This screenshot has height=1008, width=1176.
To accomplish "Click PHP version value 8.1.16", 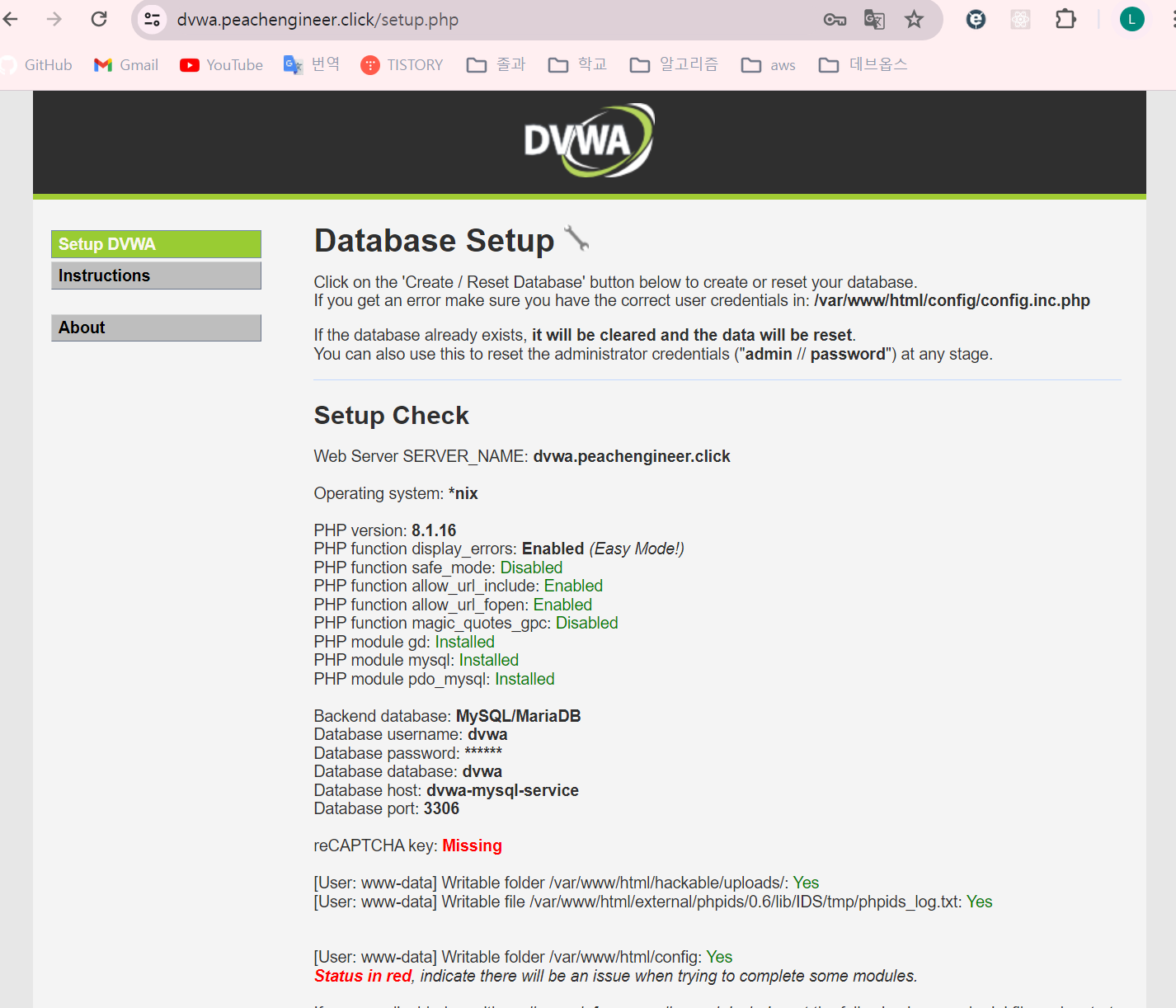I will pos(434,530).
